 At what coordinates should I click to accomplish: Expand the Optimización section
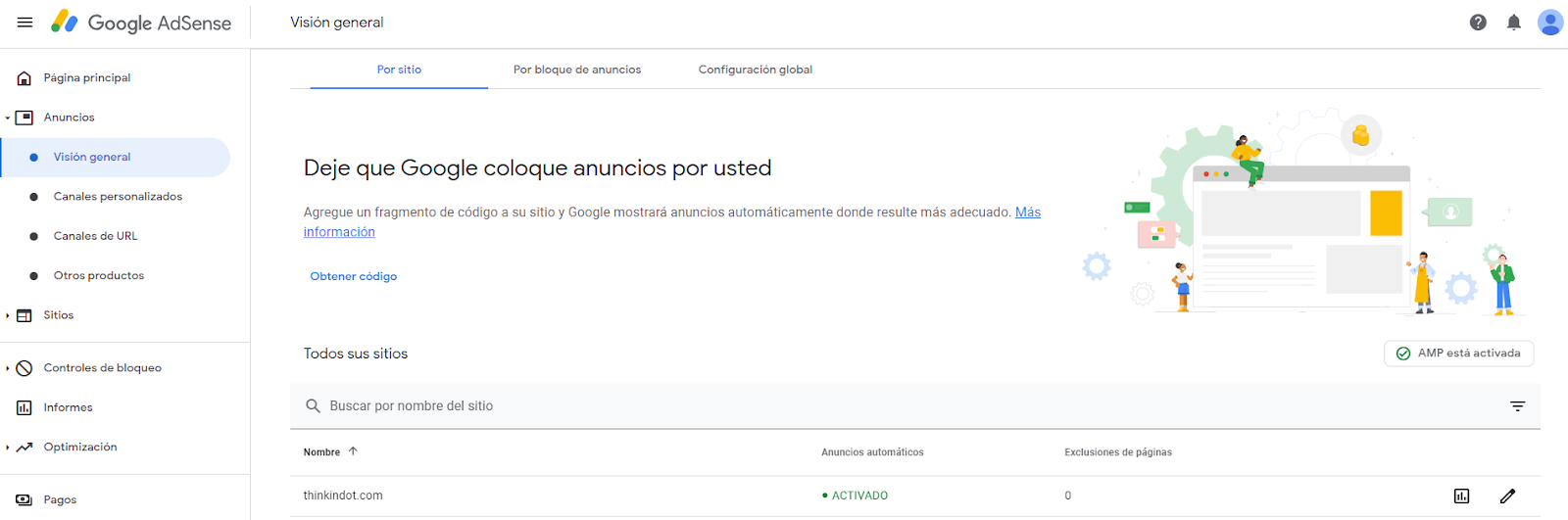8,448
